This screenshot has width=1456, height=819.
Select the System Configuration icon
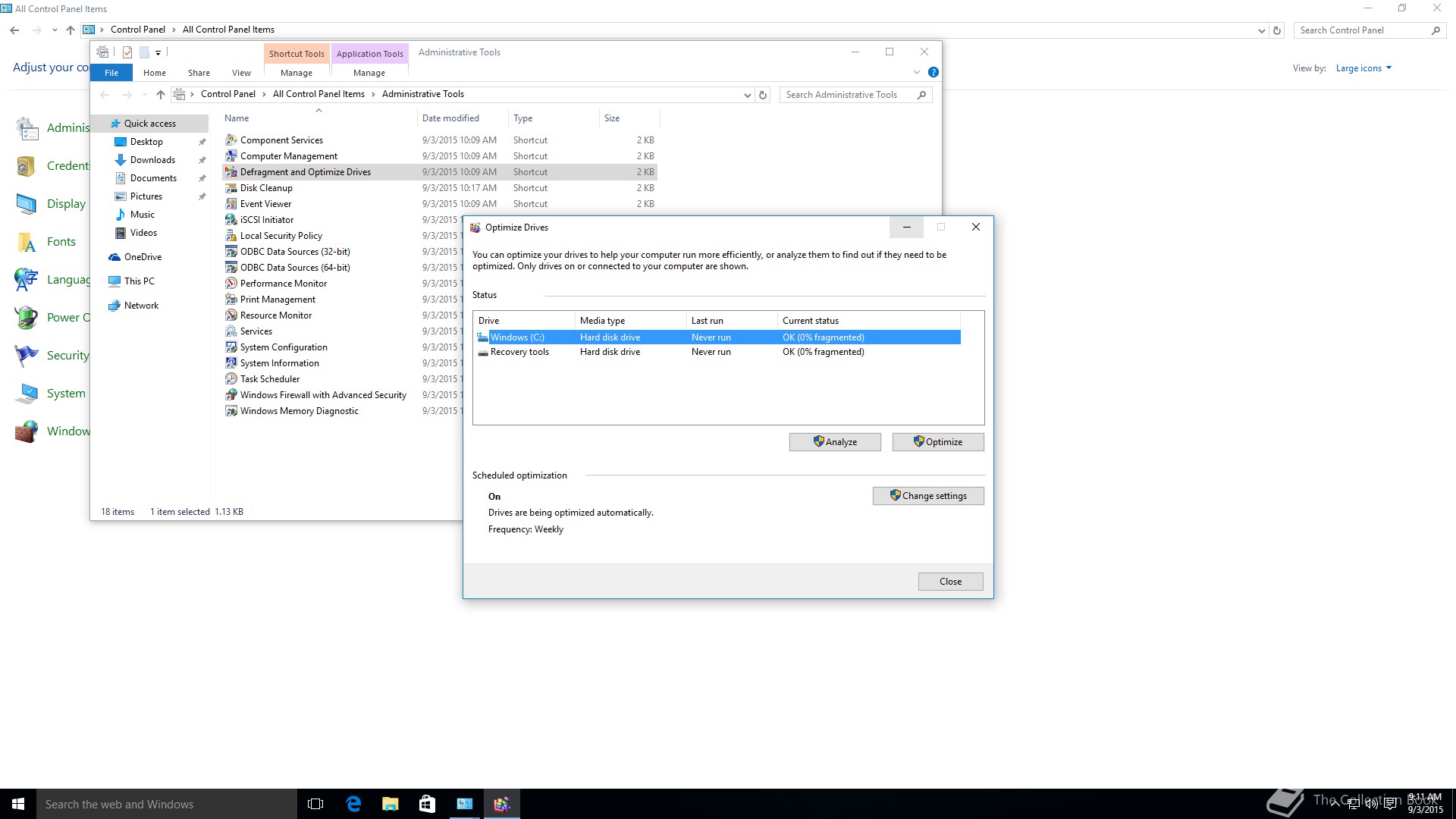[231, 347]
